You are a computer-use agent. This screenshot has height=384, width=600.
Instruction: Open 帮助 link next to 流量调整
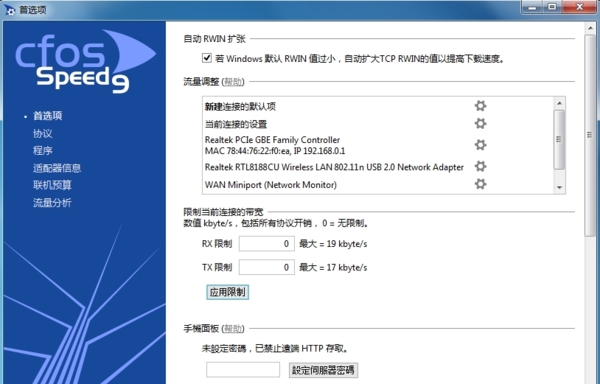tap(233, 81)
